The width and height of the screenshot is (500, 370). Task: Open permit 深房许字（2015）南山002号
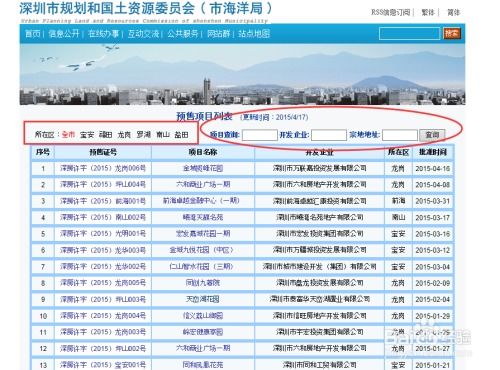(x=103, y=218)
